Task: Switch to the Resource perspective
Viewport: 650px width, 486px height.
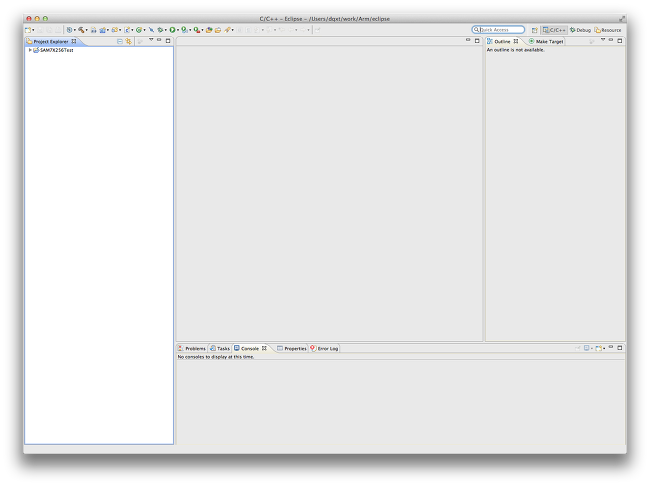Action: [608, 30]
